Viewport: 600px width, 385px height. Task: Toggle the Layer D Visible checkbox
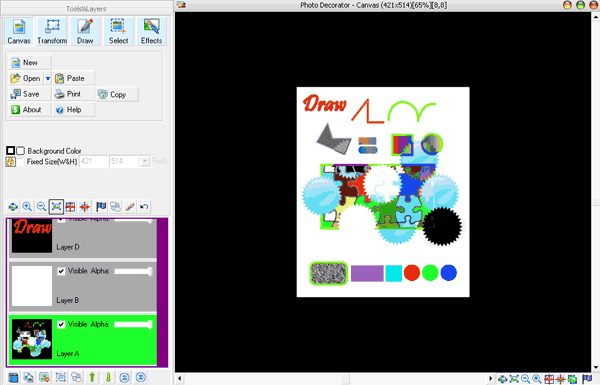click(x=61, y=220)
